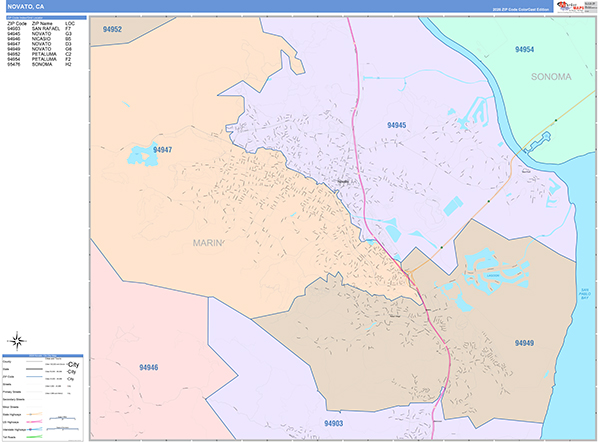Click the compass rose icon
Viewport: 600px width, 442px height.
tap(19, 339)
